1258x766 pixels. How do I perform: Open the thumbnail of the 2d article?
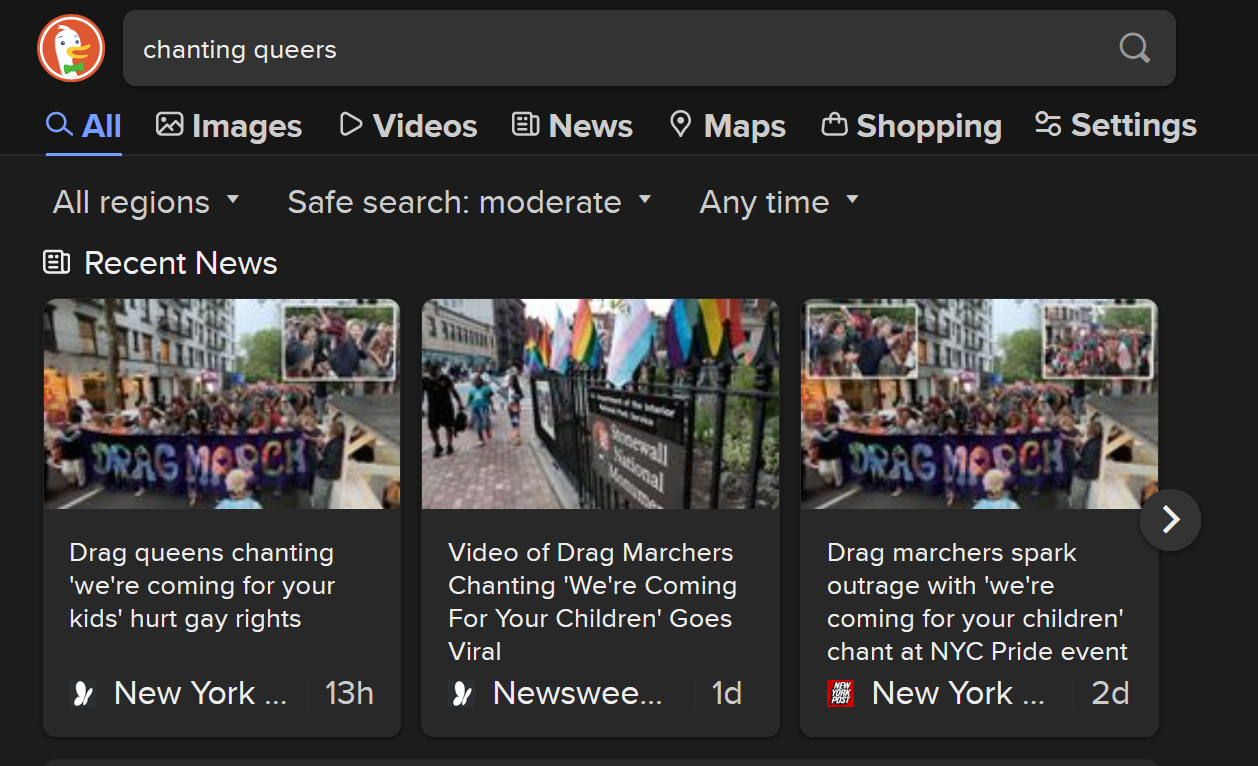[979, 404]
